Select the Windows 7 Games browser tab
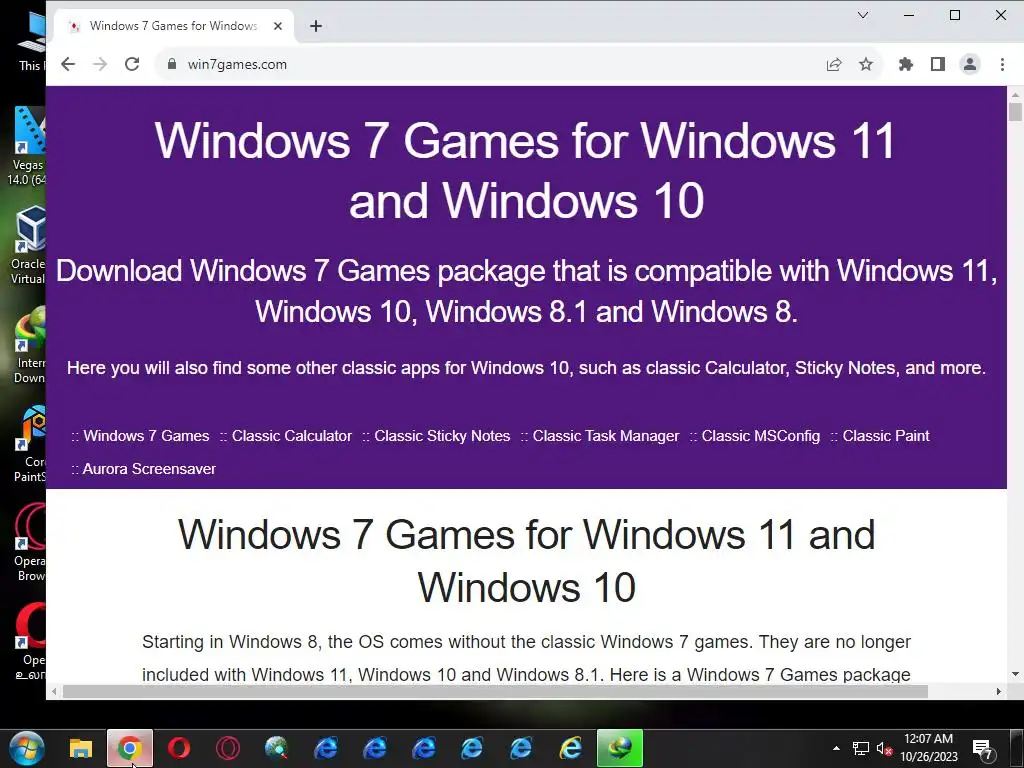The width and height of the screenshot is (1024, 768). pos(173,26)
